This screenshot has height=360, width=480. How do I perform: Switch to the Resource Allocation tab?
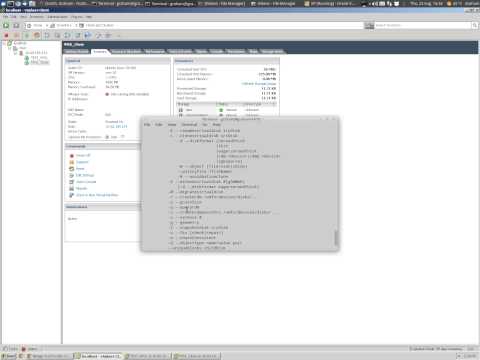tap(126, 51)
